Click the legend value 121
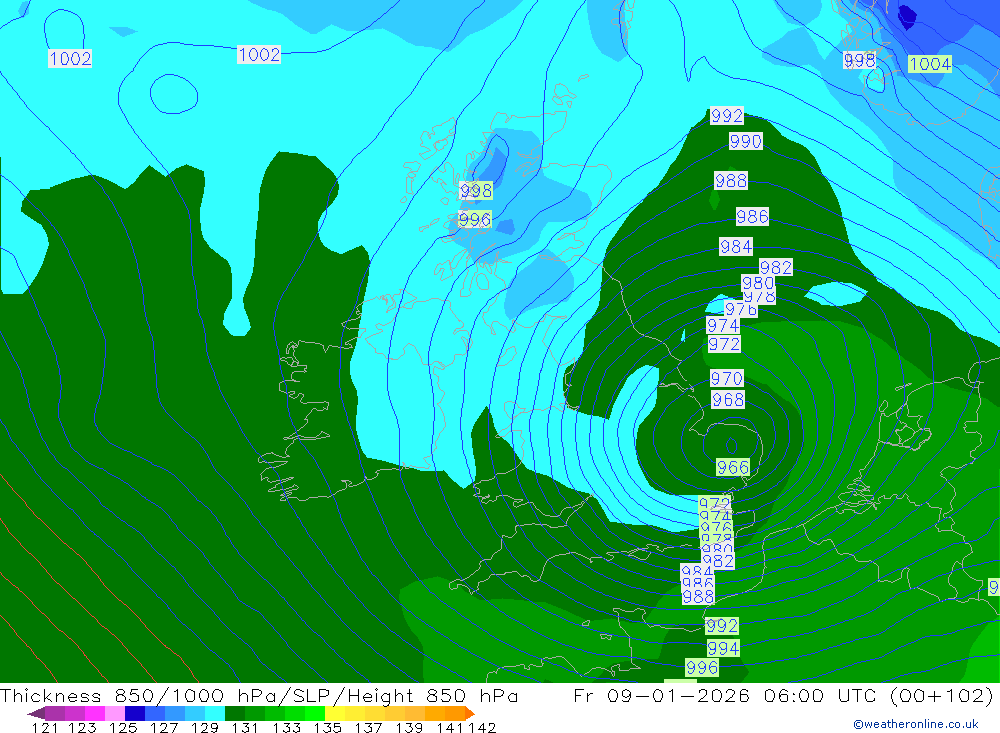Screen dimensions: 1000x733 click(x=45, y=727)
